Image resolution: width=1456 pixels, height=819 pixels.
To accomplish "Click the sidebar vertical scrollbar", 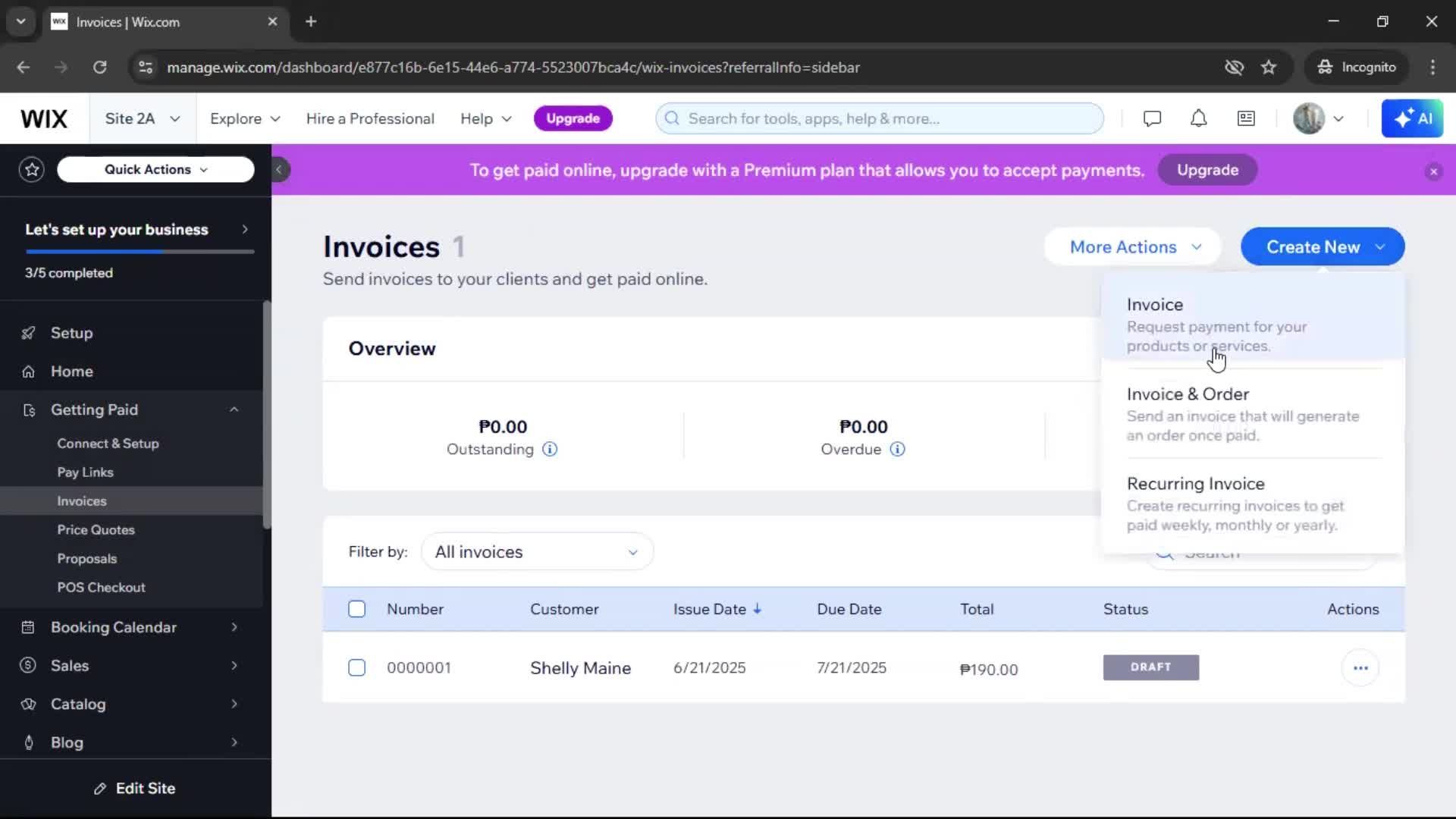I will (266, 415).
